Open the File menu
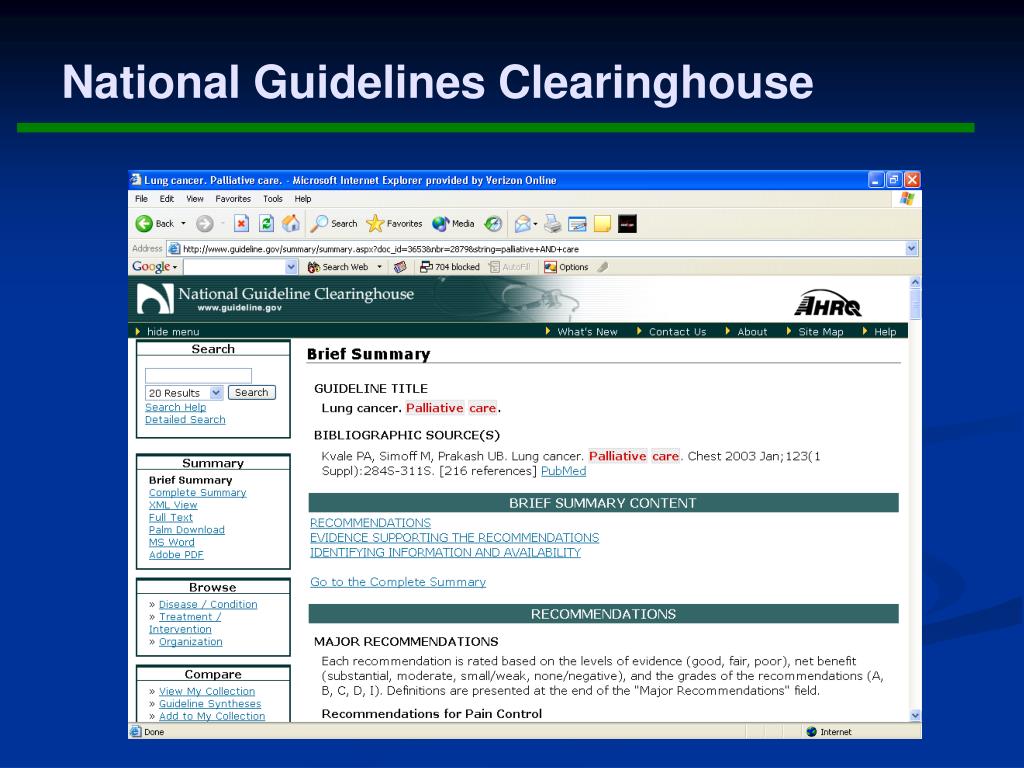The width and height of the screenshot is (1024, 768). pyautogui.click(x=141, y=199)
